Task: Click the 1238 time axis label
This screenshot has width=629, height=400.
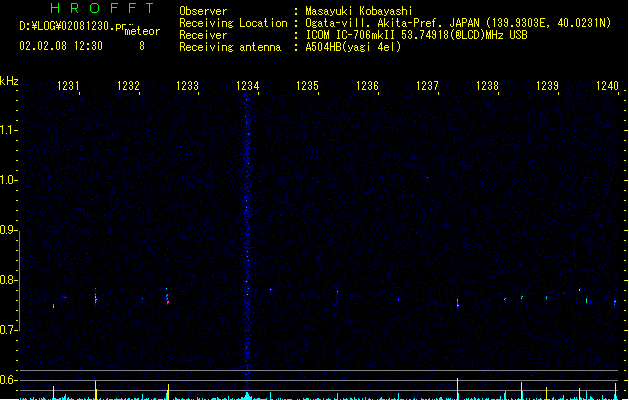Action: pos(487,86)
